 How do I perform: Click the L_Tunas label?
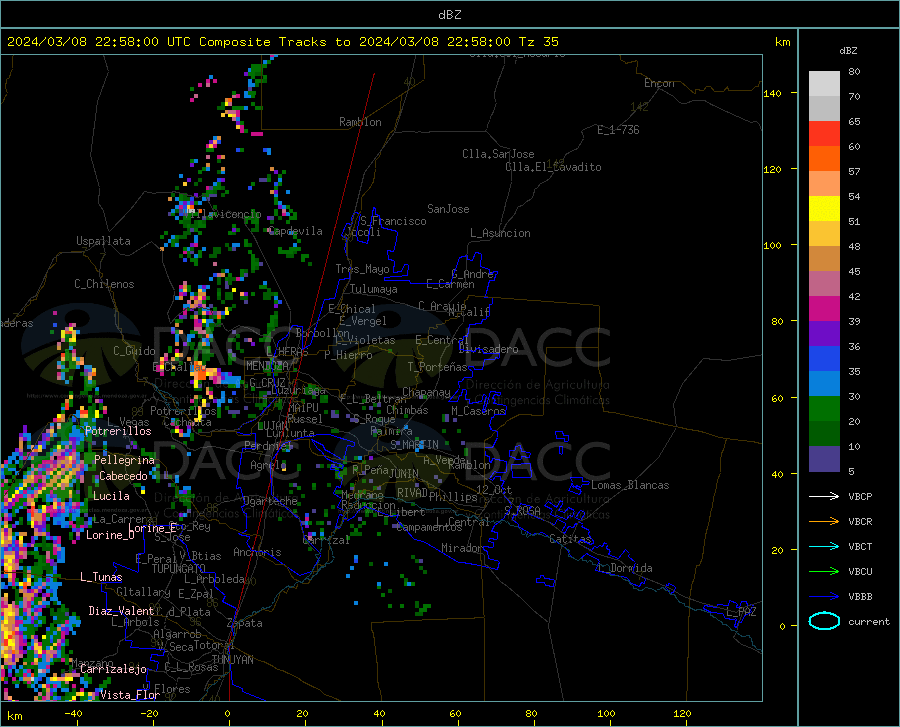coord(101,577)
